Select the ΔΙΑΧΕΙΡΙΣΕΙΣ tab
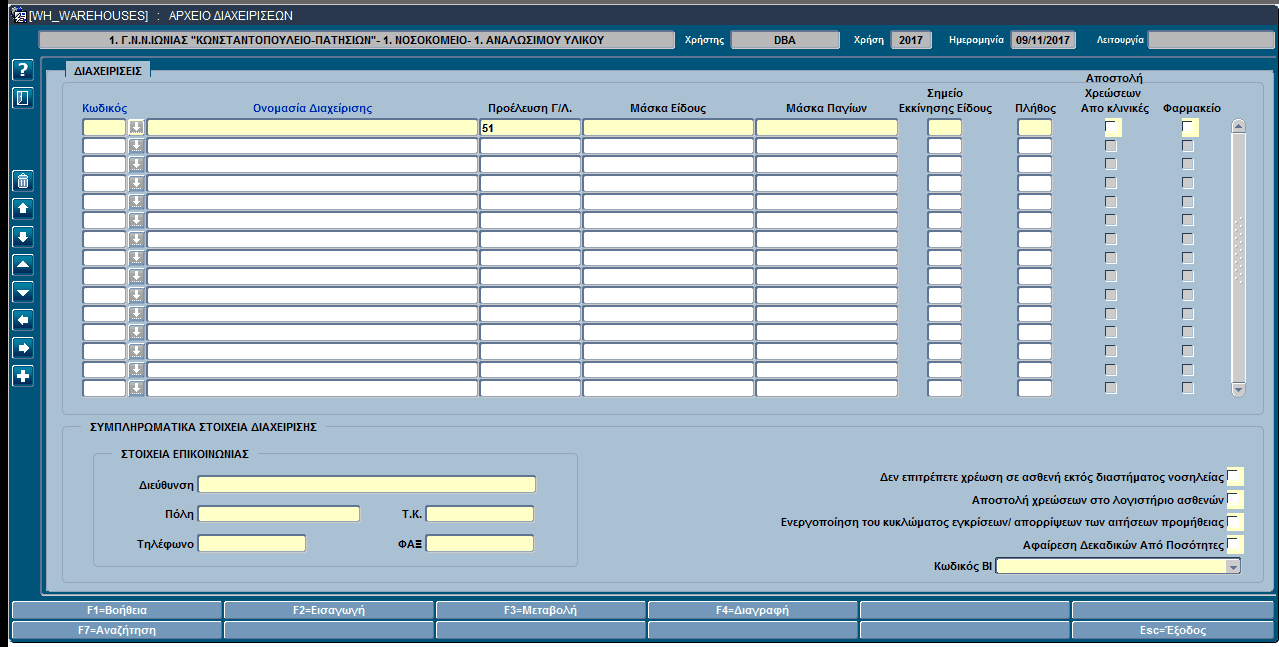Image resolution: width=1279 pixels, height=647 pixels. (x=108, y=71)
